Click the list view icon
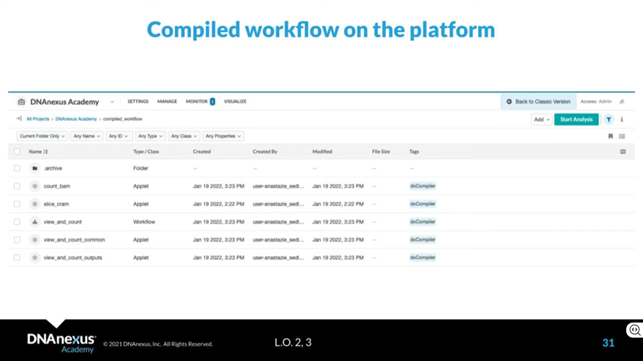The width and height of the screenshot is (643, 361). pyautogui.click(x=622, y=136)
